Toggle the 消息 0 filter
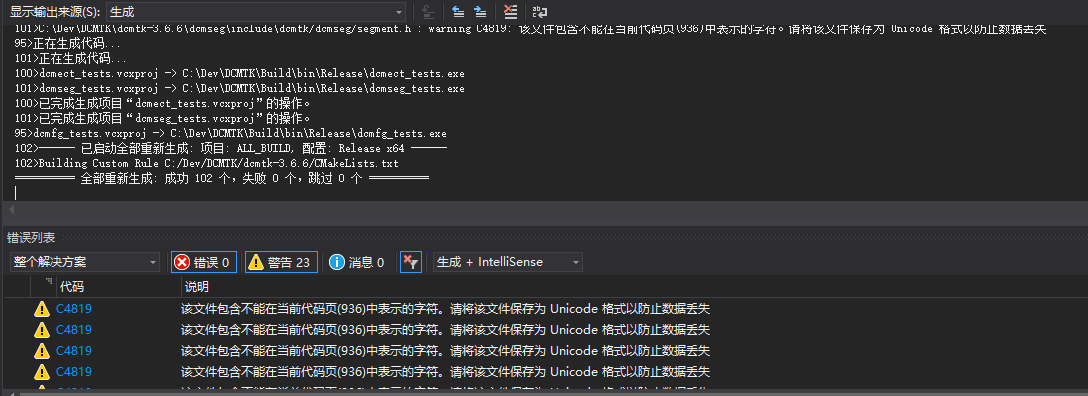Screen dimensions: 1088x396 [x=357, y=262]
